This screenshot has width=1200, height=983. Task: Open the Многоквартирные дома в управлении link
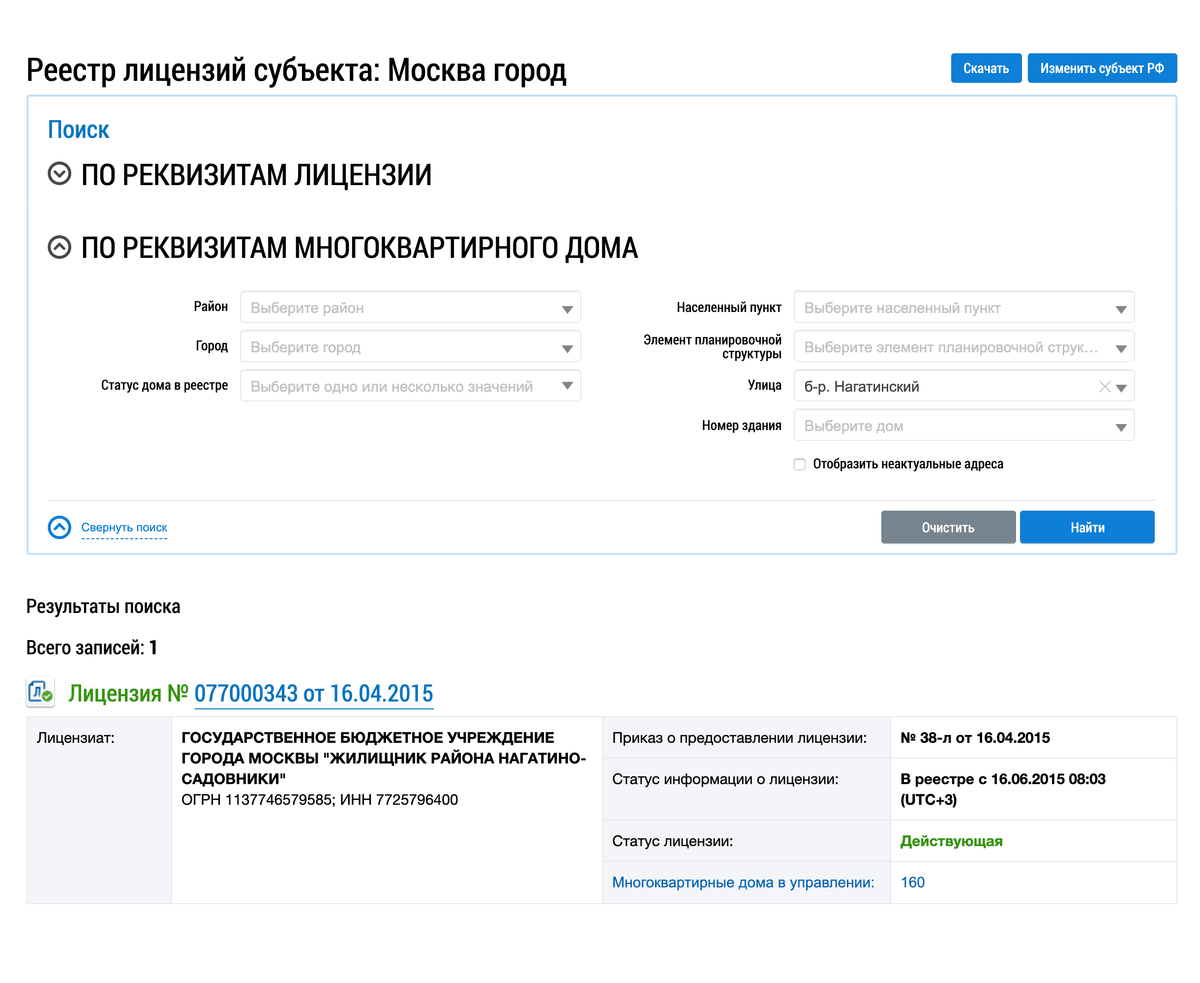pos(743,882)
